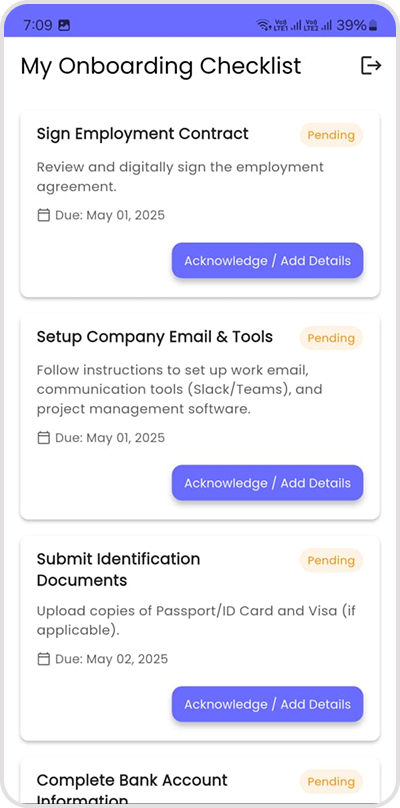
Task: Tap the image notification icon beside clock
Action: tap(64, 25)
